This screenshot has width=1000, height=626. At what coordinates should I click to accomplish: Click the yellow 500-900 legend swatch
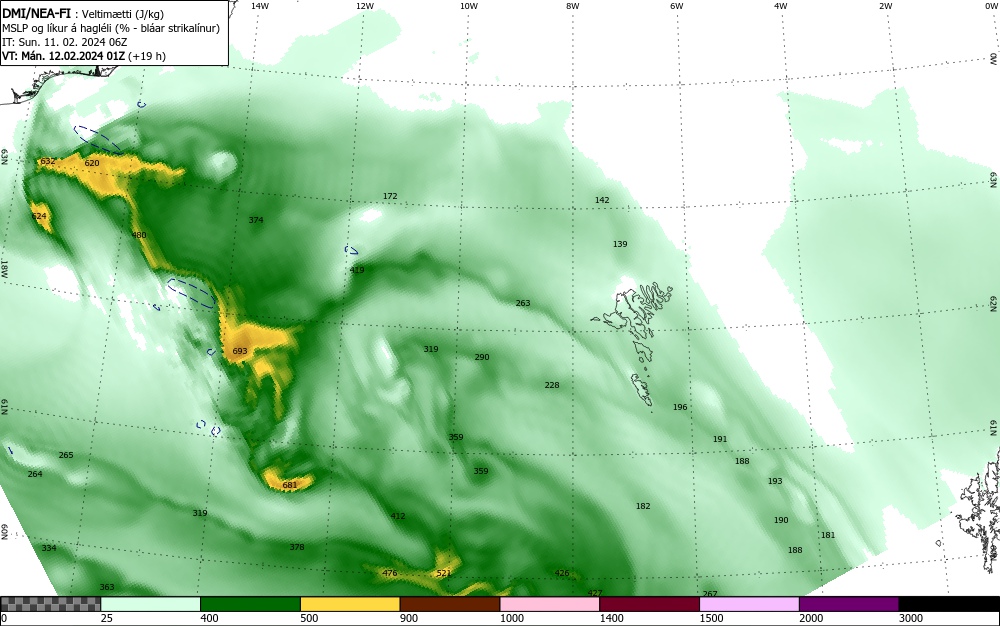[350, 604]
